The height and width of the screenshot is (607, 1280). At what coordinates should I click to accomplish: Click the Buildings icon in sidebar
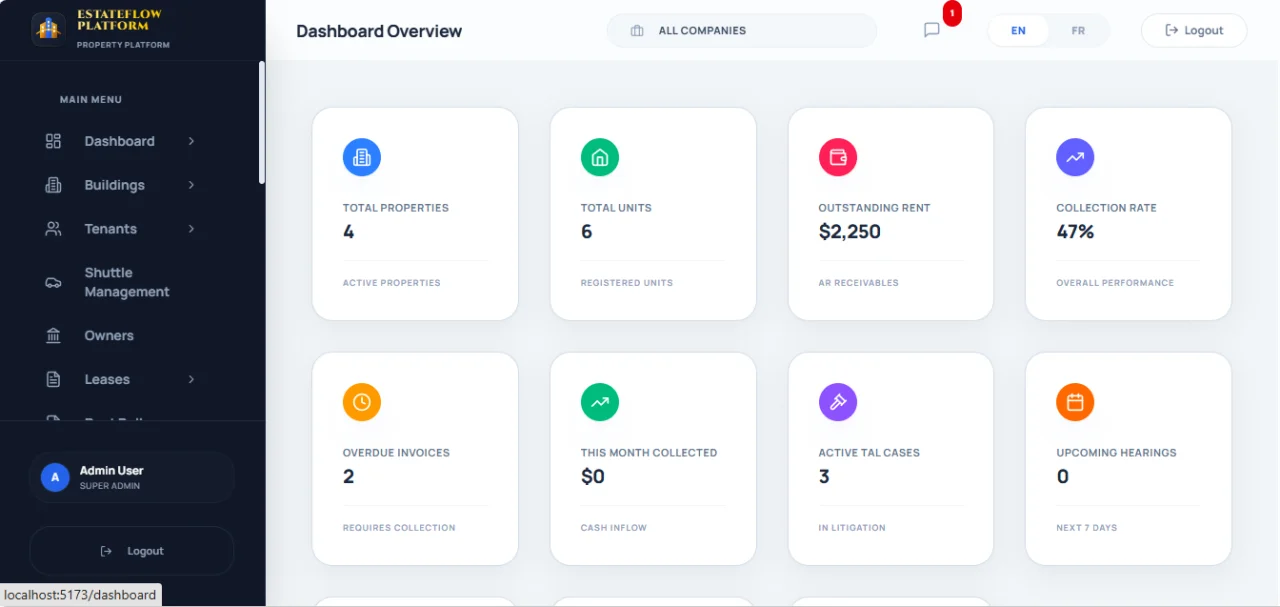coord(54,185)
